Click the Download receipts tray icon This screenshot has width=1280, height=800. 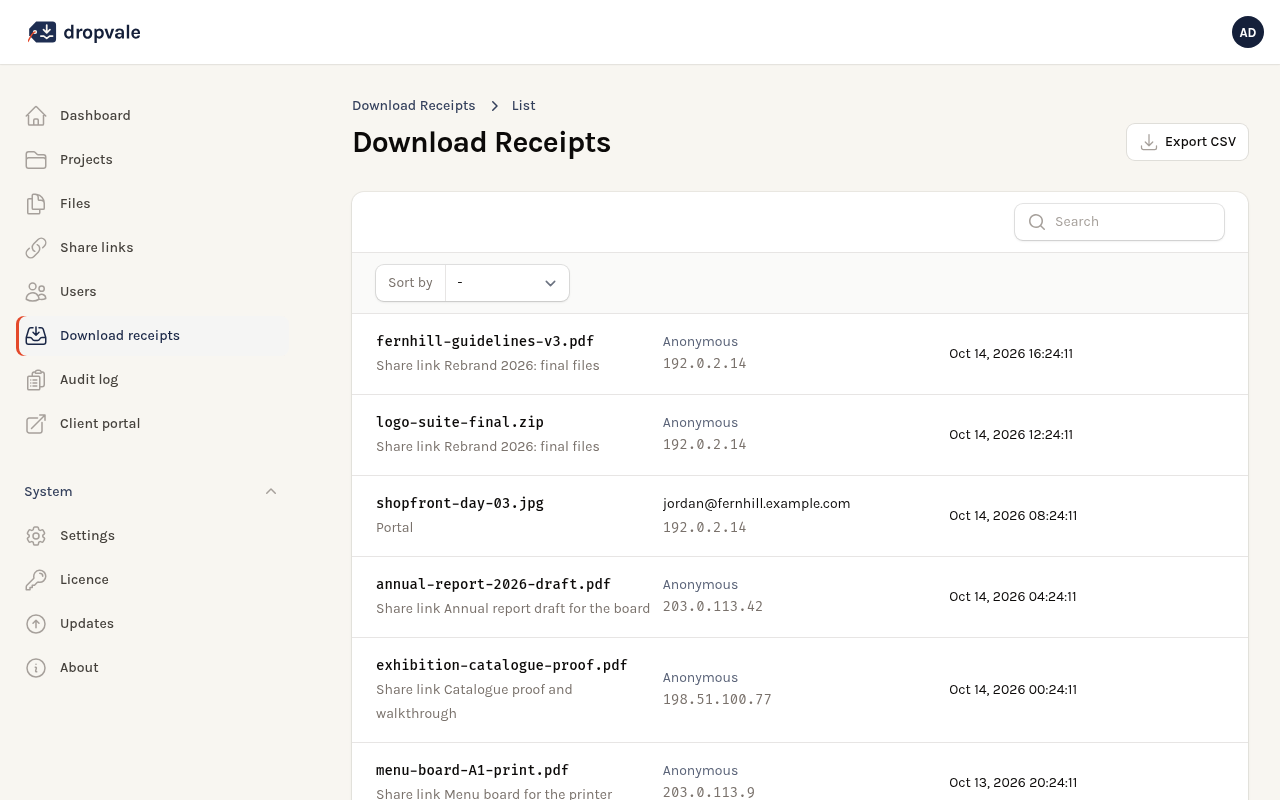coord(36,336)
